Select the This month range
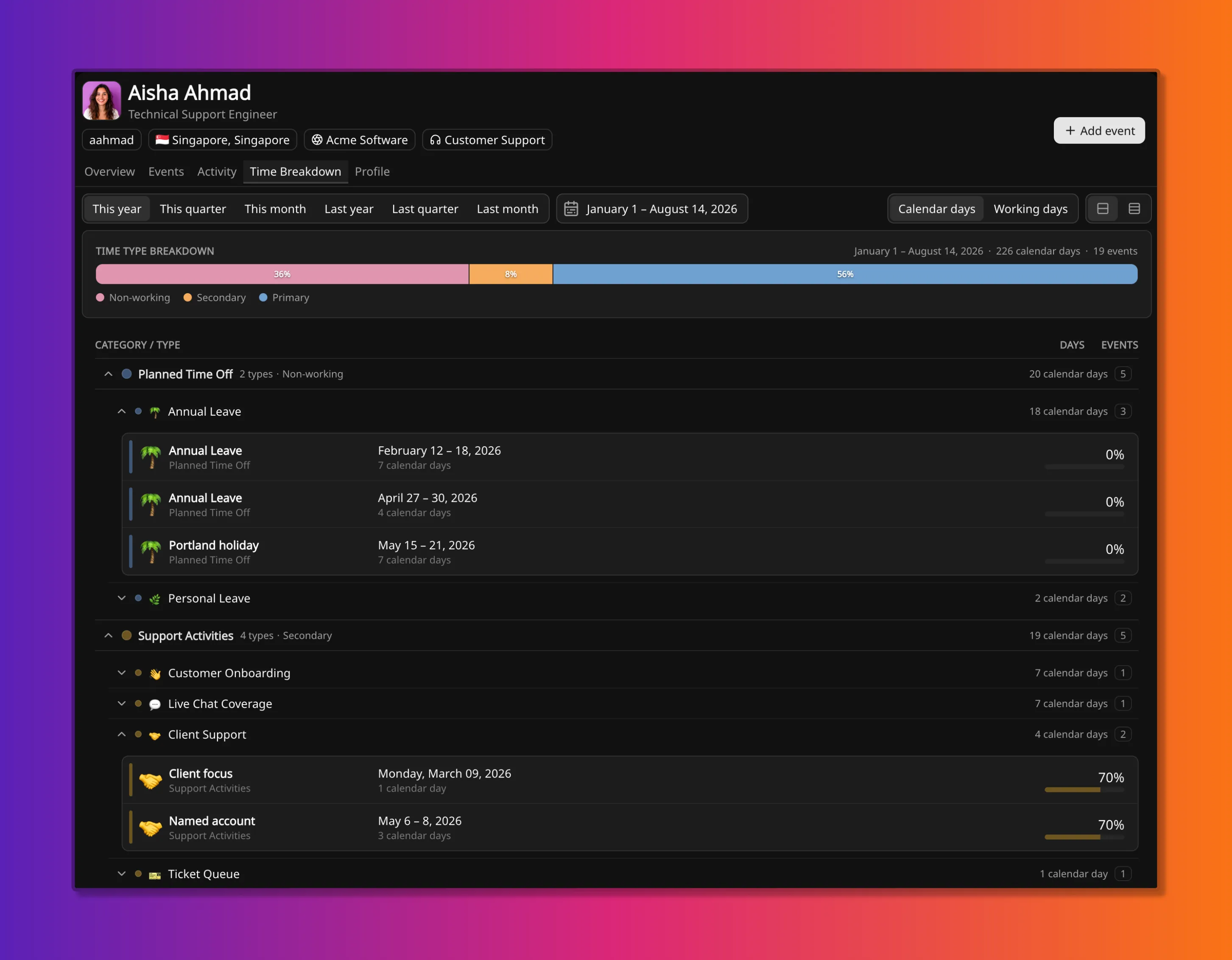This screenshot has width=1232, height=960. point(275,209)
